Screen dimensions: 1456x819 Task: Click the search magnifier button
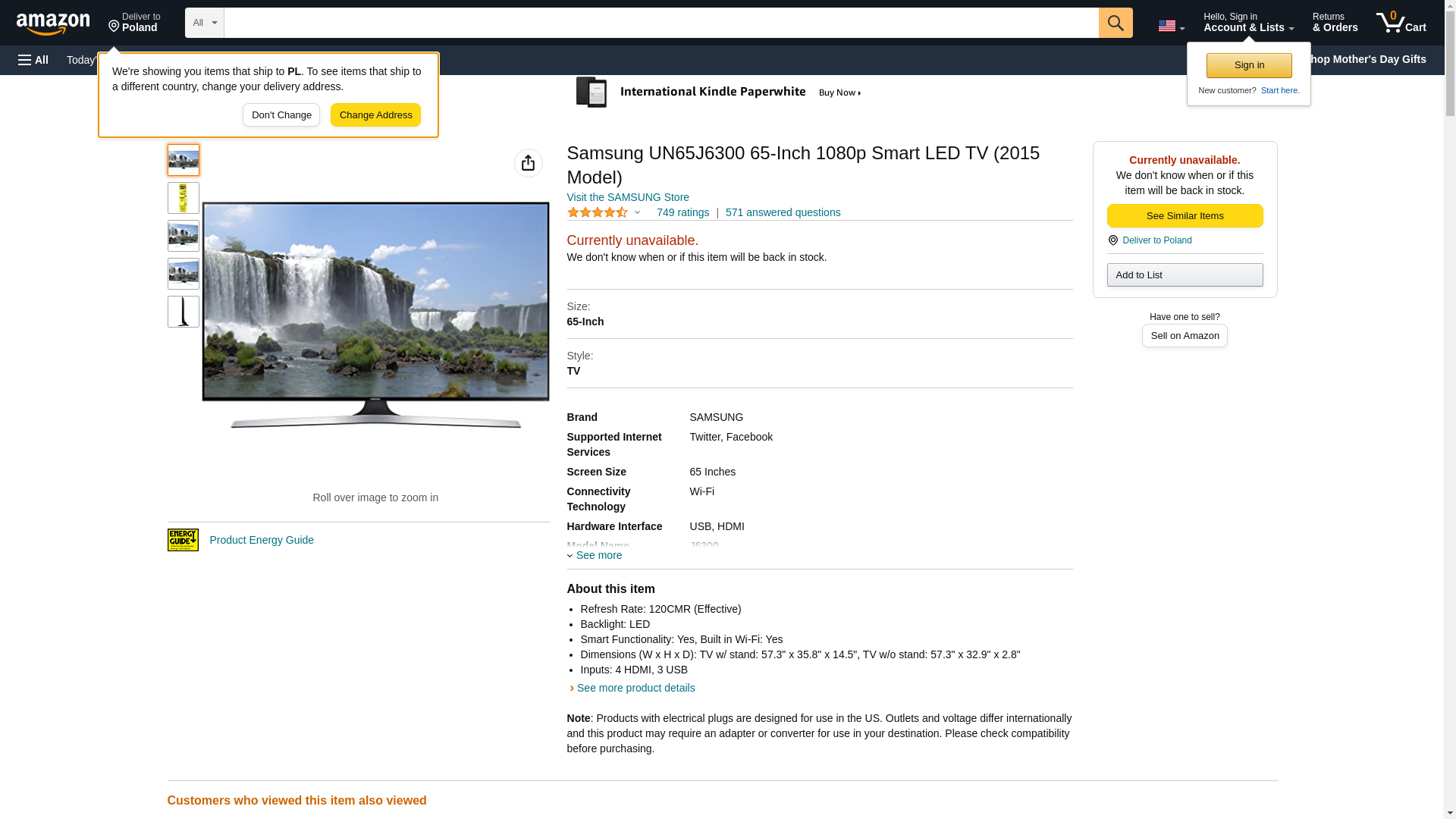click(x=1115, y=23)
